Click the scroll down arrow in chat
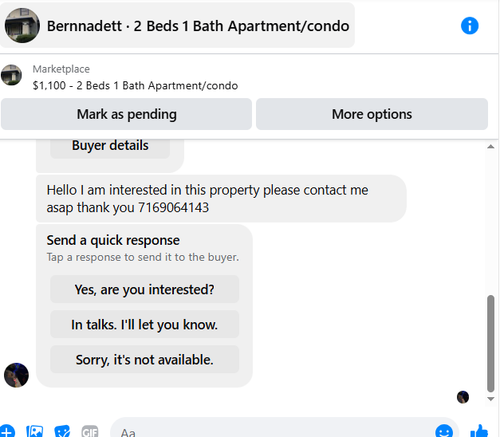The height and width of the screenshot is (437, 500). tap(490, 399)
